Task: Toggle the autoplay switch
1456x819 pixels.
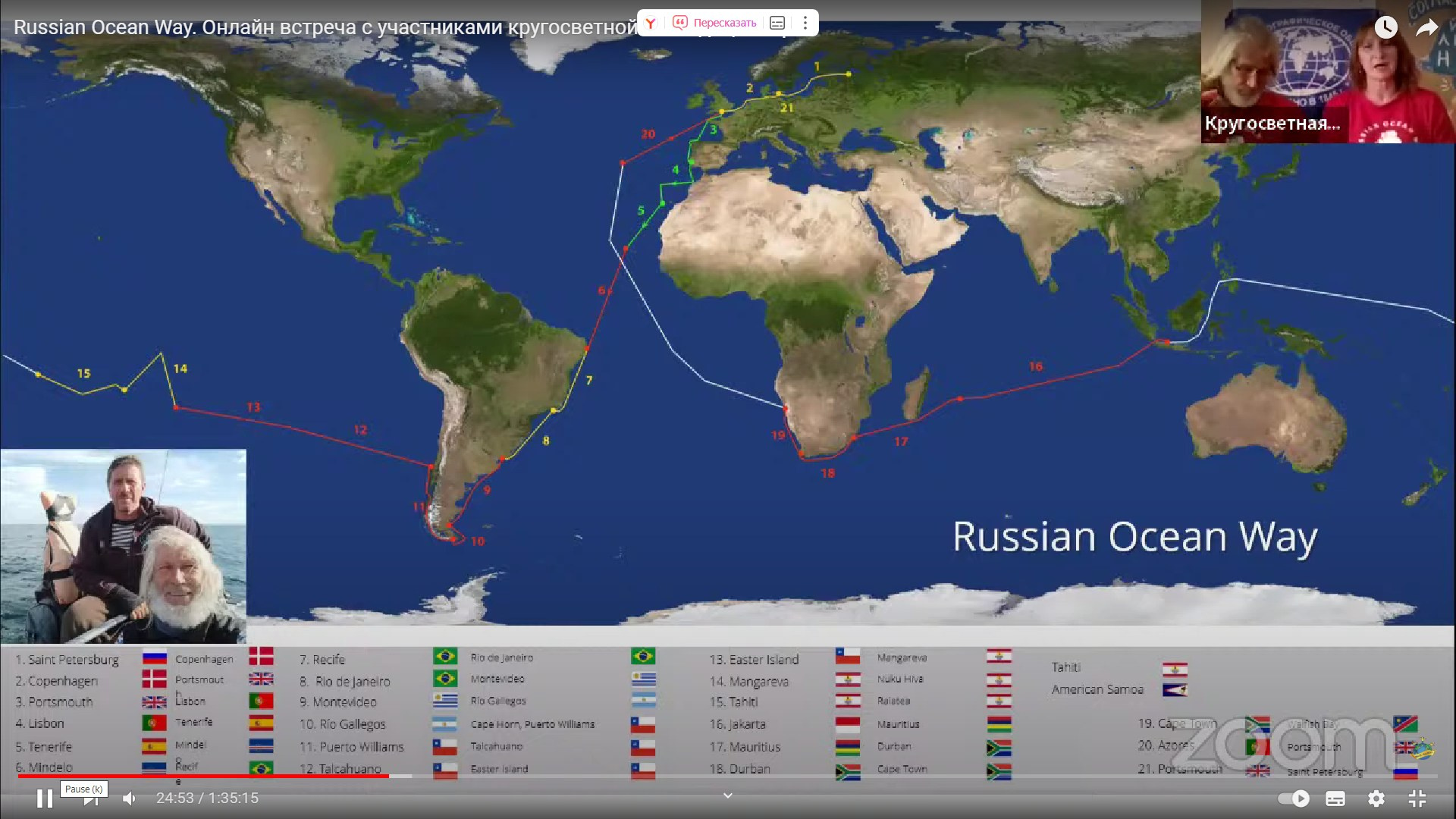Action: coord(1294,799)
